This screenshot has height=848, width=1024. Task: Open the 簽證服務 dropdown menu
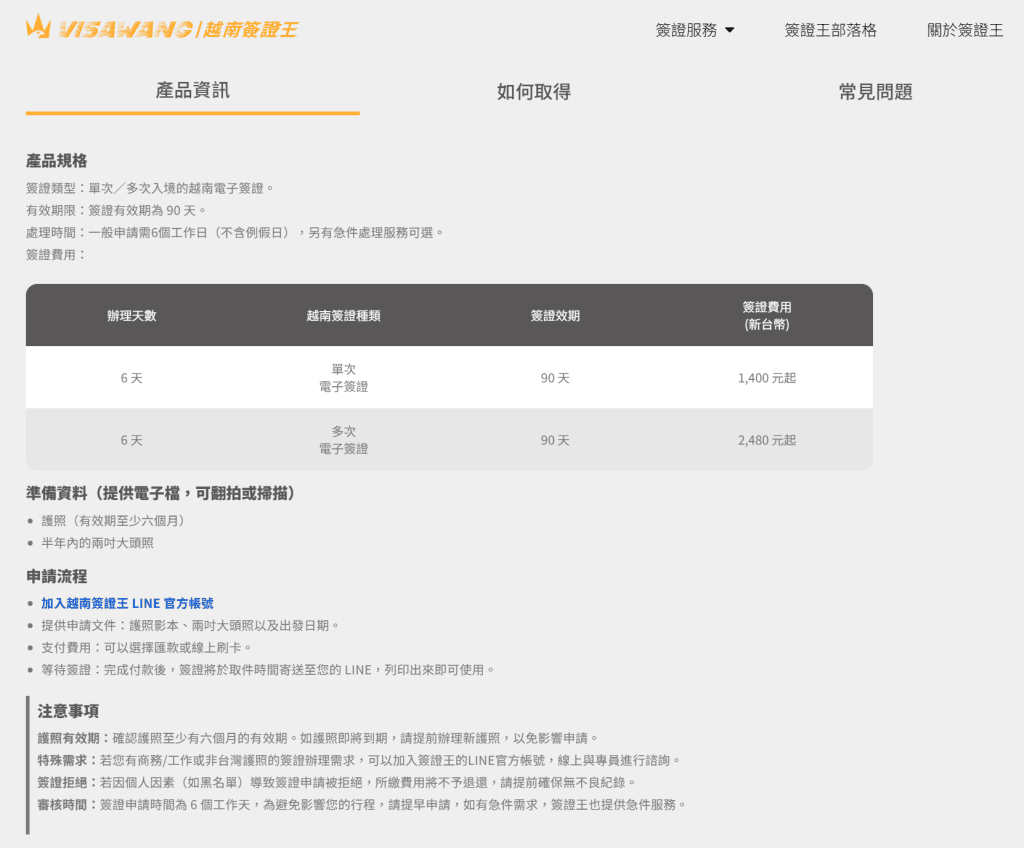coord(686,30)
